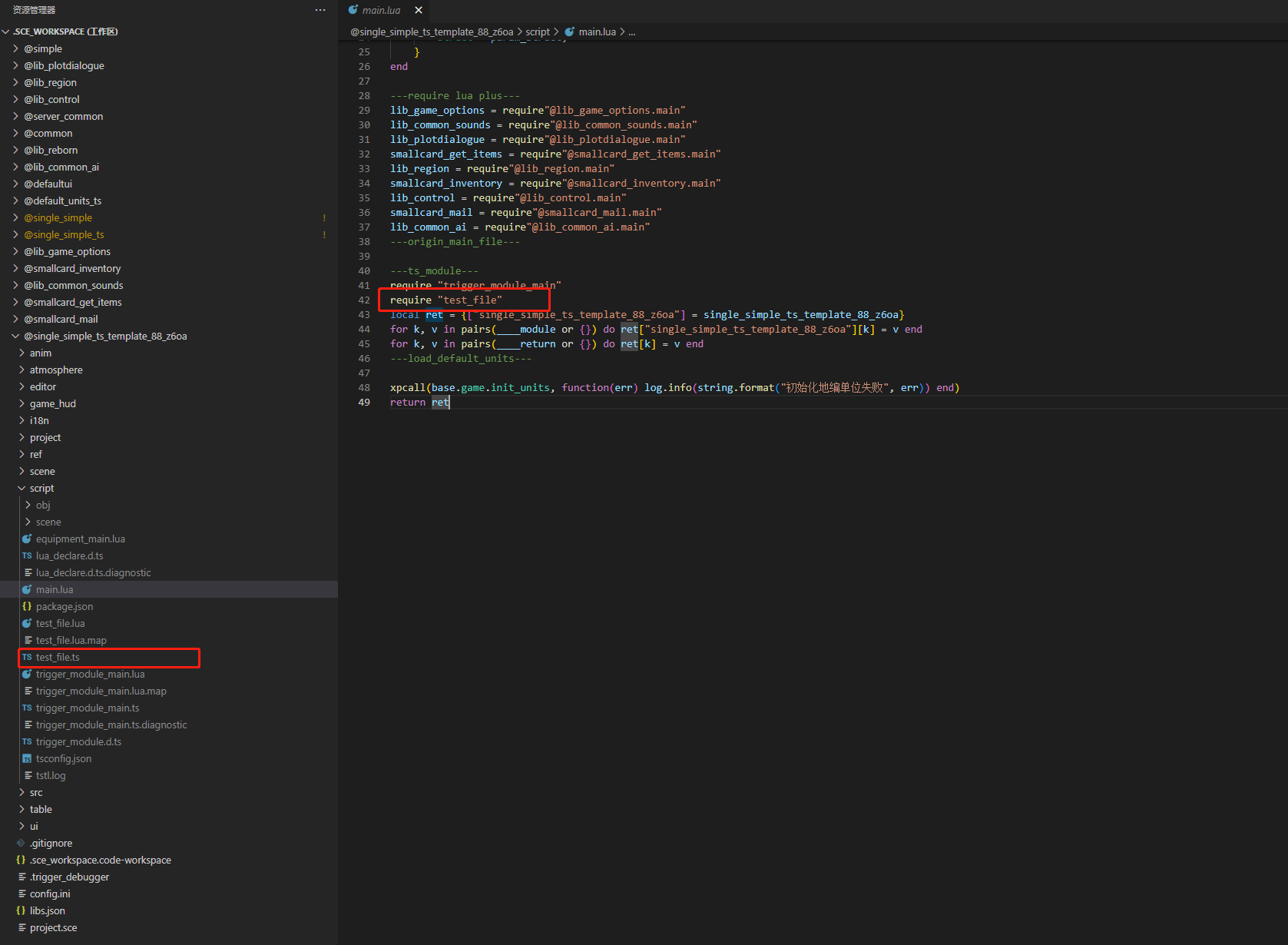
Task: Open test_file.ts in the explorer
Action: (58, 657)
